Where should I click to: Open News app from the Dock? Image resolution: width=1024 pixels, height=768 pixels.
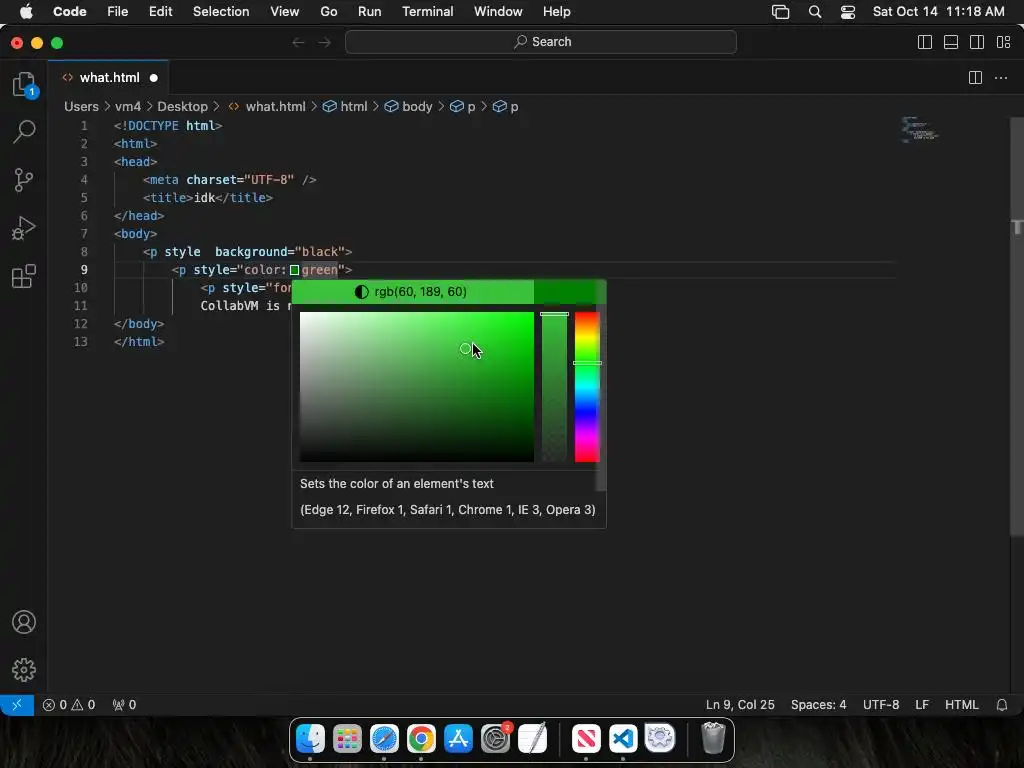click(x=586, y=739)
